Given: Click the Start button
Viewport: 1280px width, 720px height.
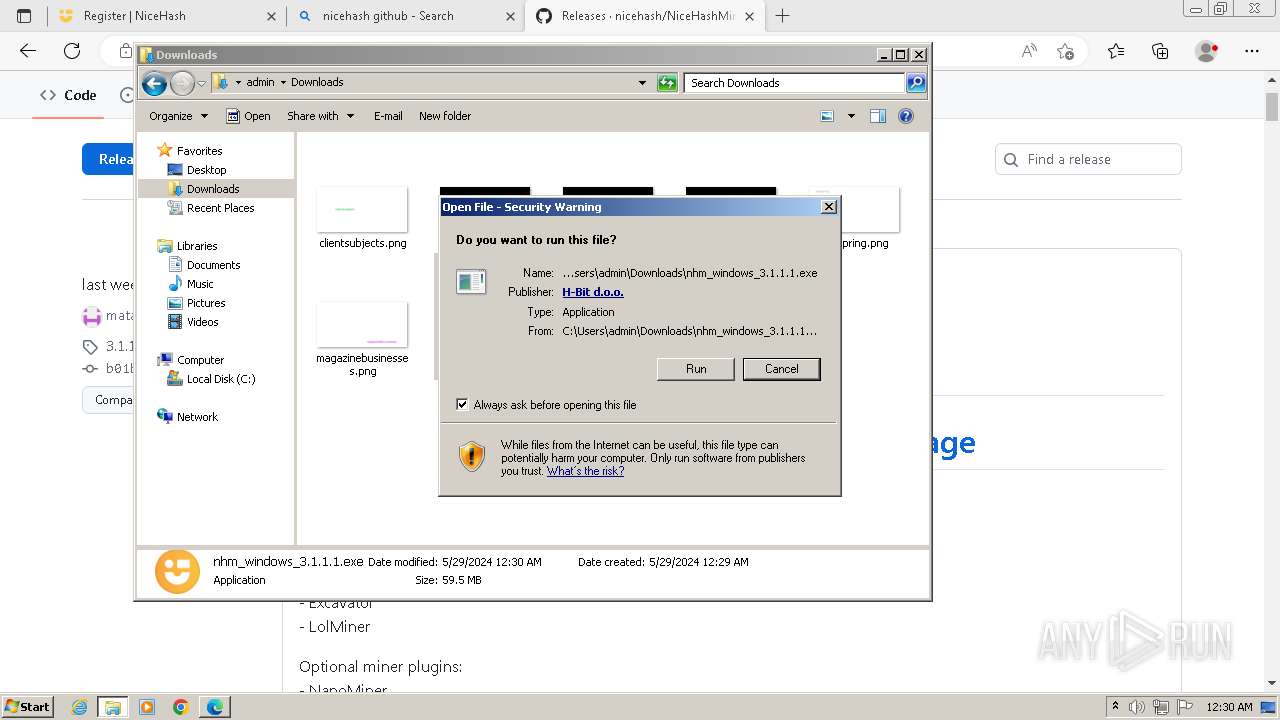Looking at the screenshot, I should point(27,707).
